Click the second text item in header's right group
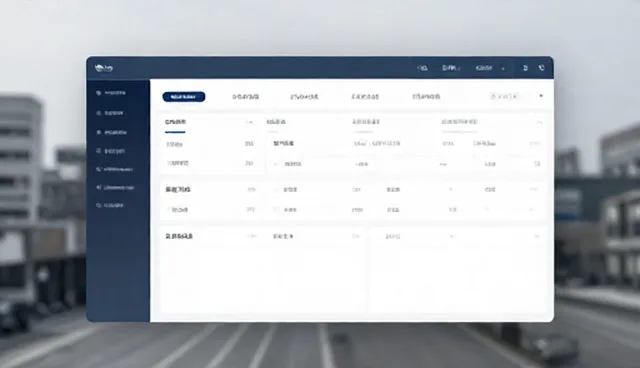640x368 pixels. [451, 68]
